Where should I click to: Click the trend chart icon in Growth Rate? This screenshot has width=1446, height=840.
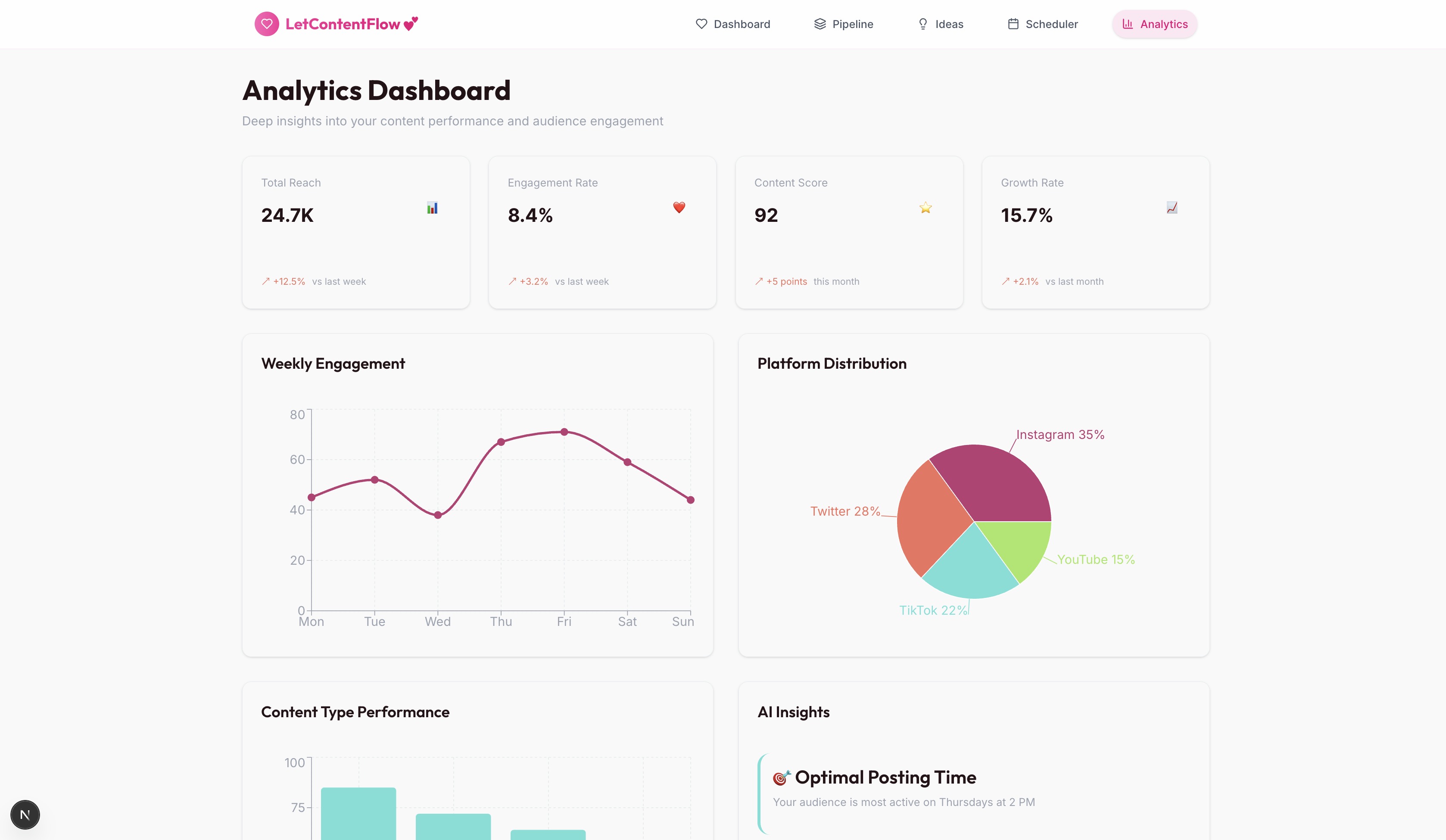(1172, 208)
